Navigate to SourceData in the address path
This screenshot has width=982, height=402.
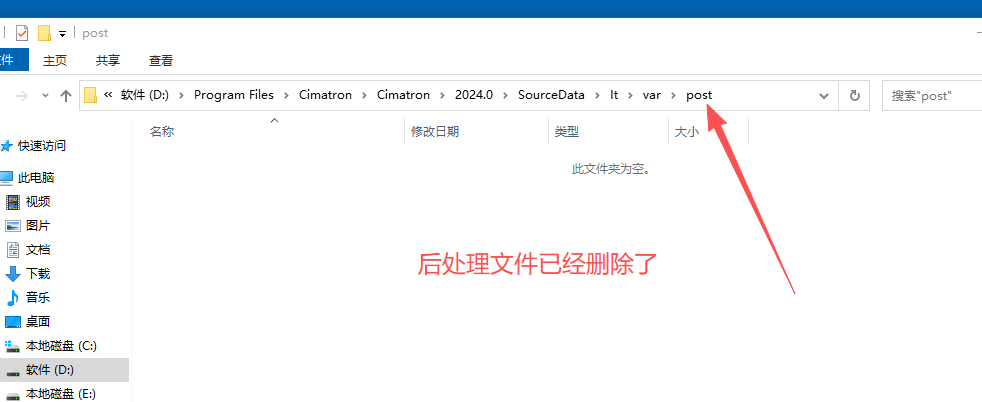[551, 96]
